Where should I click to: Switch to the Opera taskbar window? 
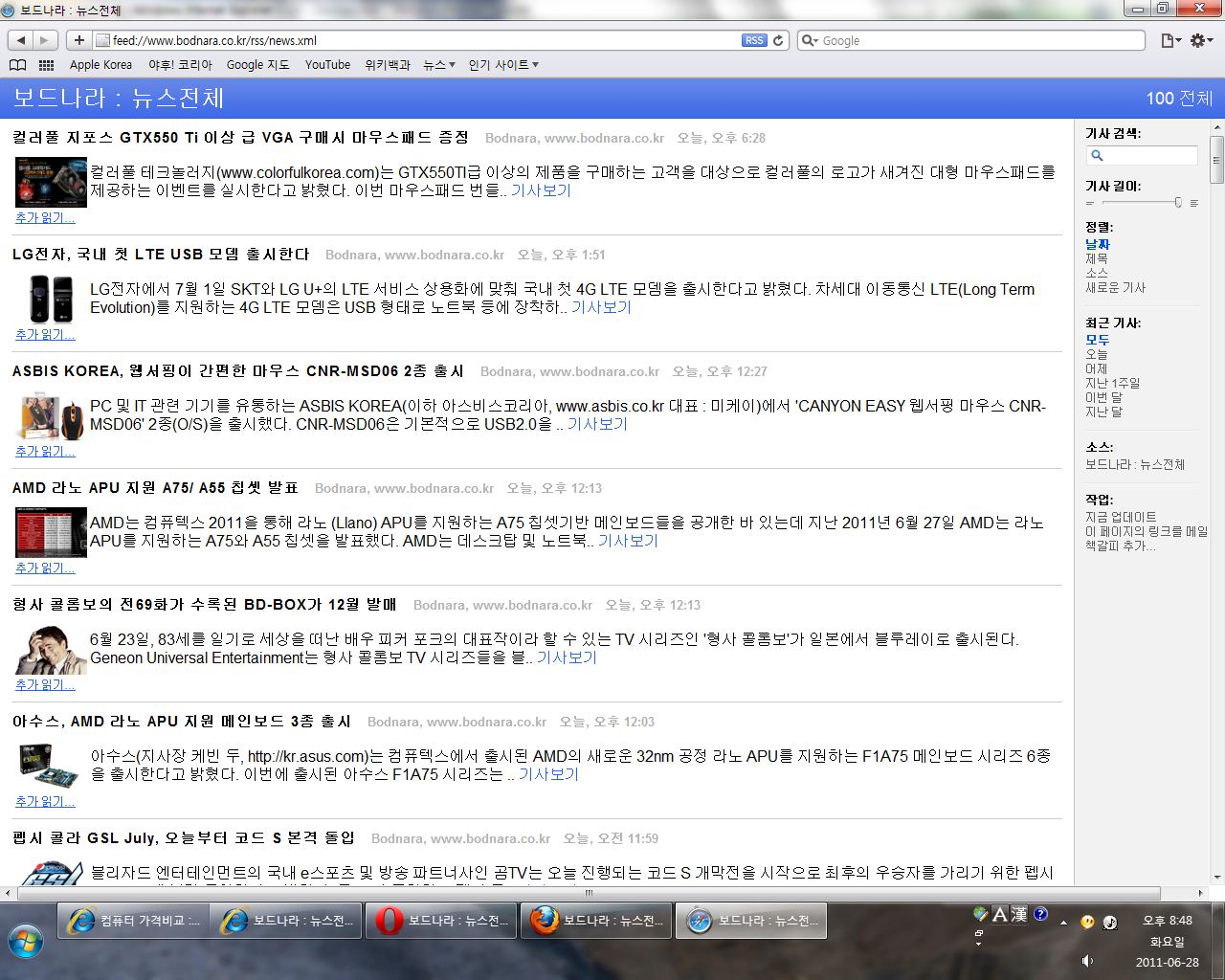[x=441, y=921]
